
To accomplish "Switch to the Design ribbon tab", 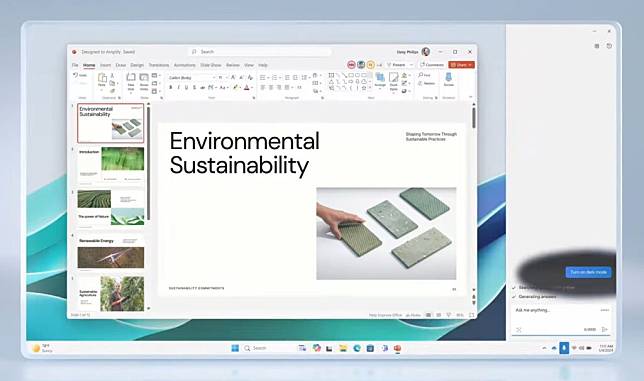I will click(137, 65).
